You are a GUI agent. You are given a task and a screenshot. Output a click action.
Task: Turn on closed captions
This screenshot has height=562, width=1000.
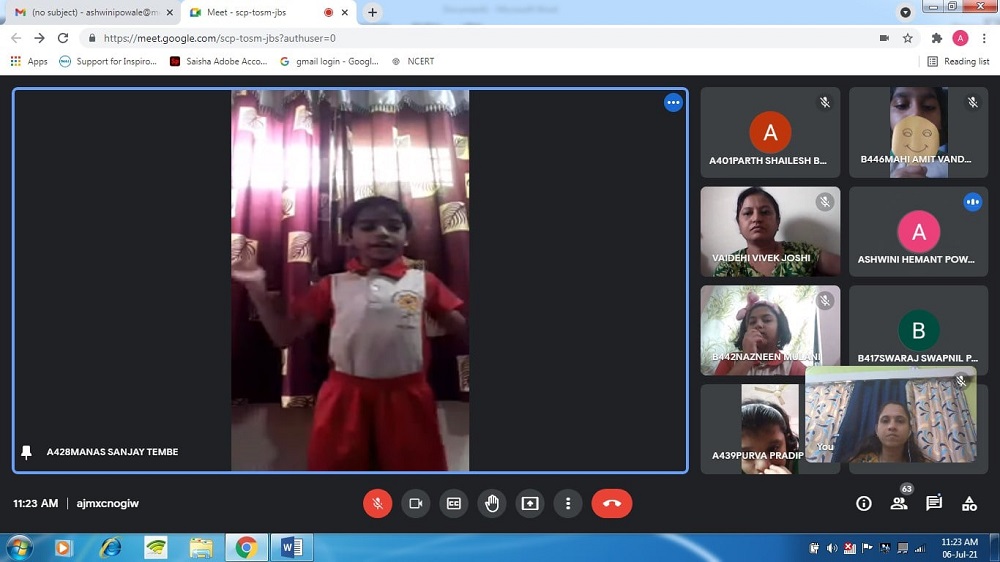(454, 503)
